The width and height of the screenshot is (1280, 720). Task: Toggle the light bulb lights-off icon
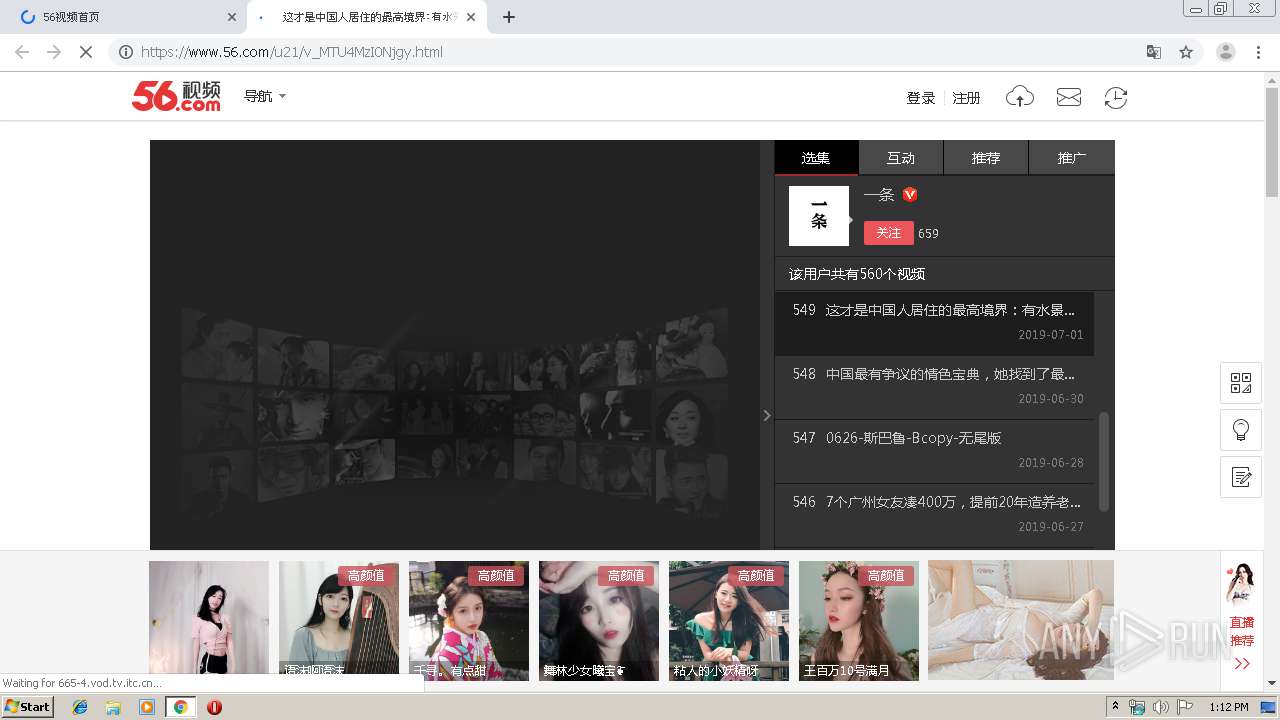tap(1241, 430)
